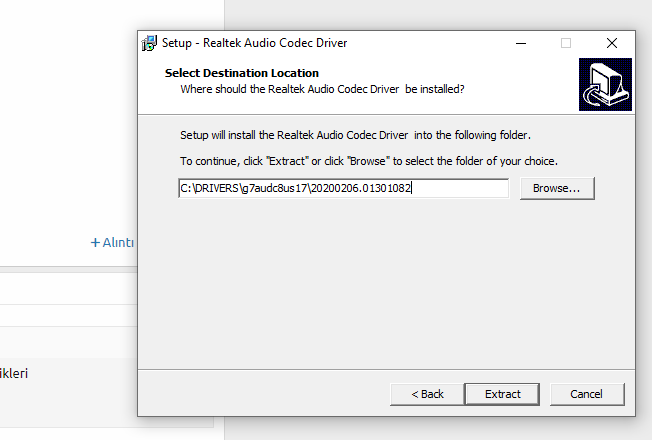Image resolution: width=652 pixels, height=440 pixels.
Task: Close the Realtek Setup window
Action: coord(612,43)
